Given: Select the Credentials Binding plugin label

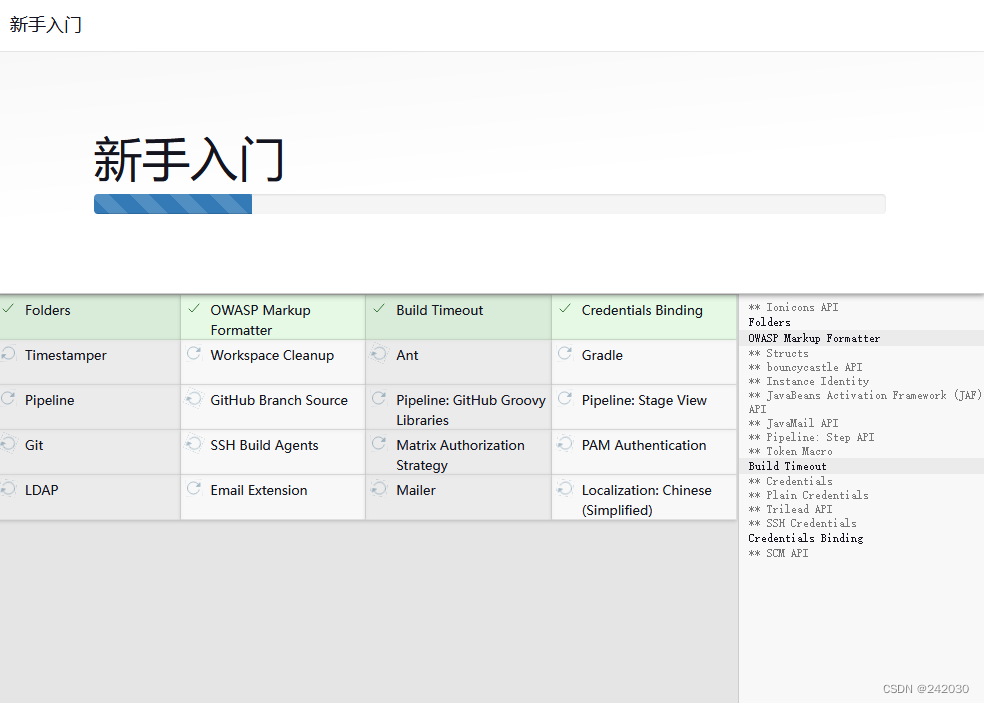Looking at the screenshot, I should click(642, 310).
